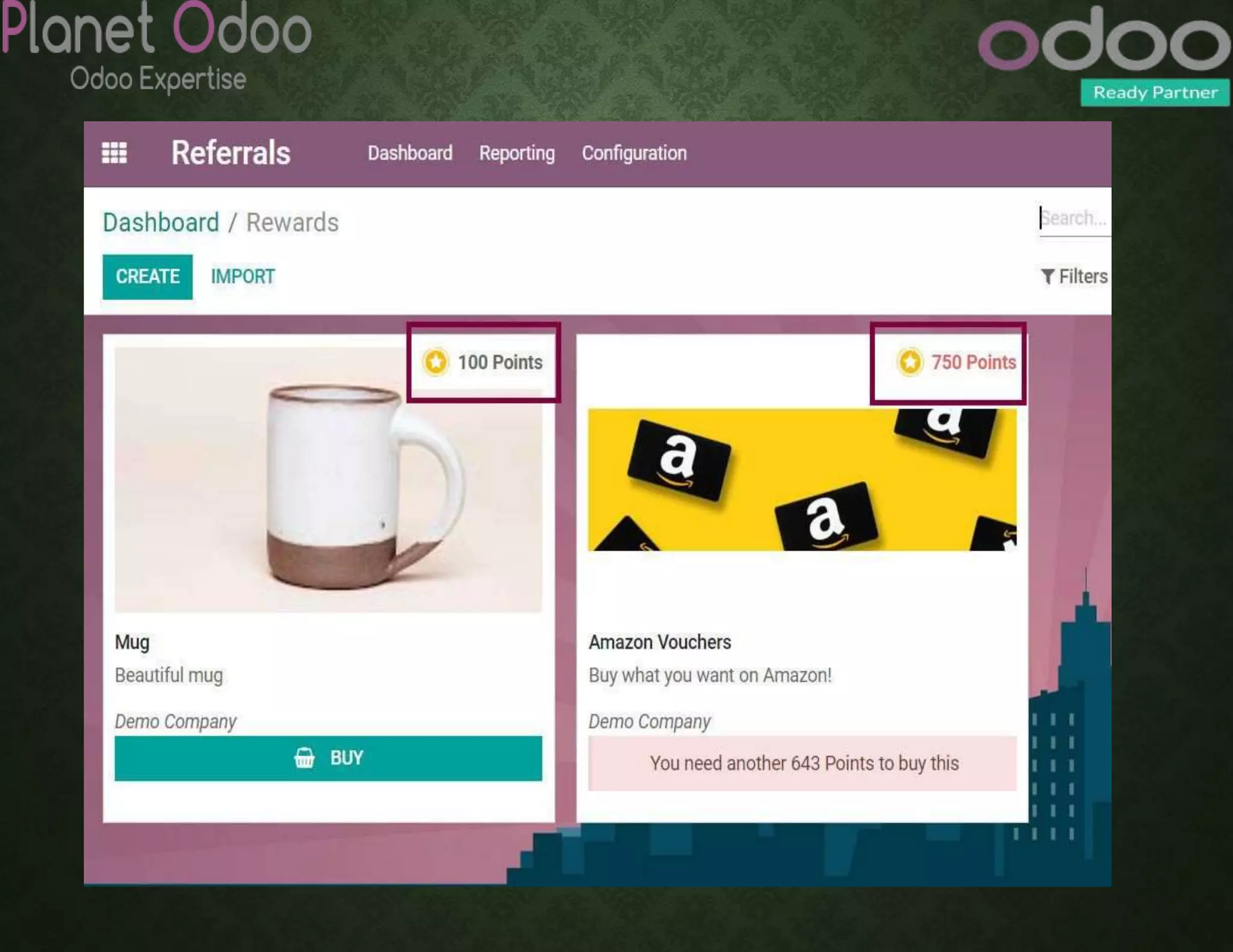Open the apps grid menu icon
The width and height of the screenshot is (1233, 952).
(x=114, y=153)
